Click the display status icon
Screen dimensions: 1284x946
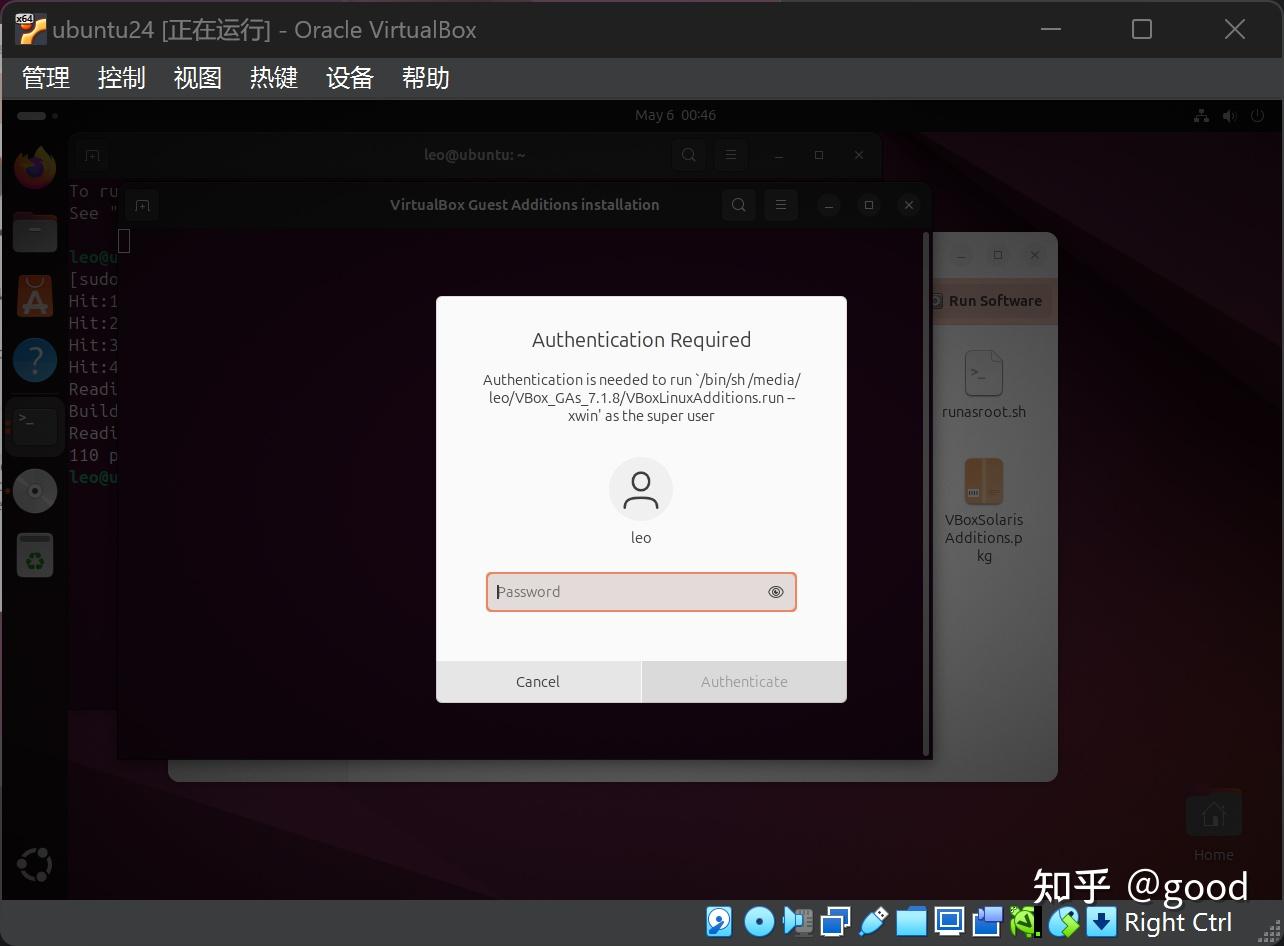tap(947, 921)
